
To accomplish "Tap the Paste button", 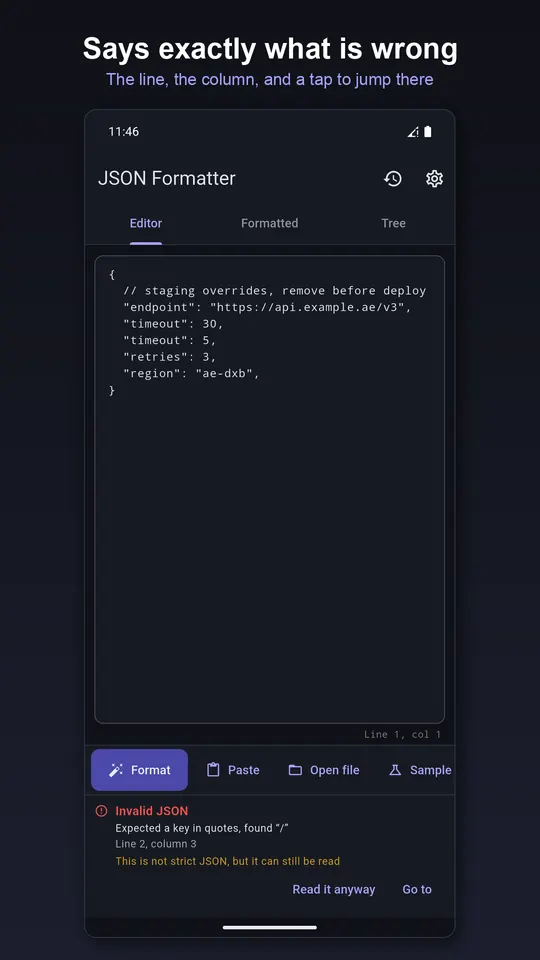I will click(233, 770).
